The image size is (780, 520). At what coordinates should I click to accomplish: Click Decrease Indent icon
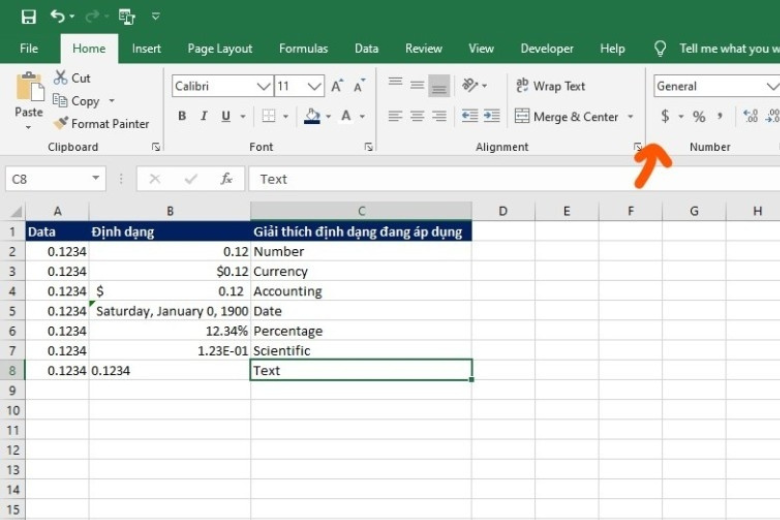tap(470, 116)
